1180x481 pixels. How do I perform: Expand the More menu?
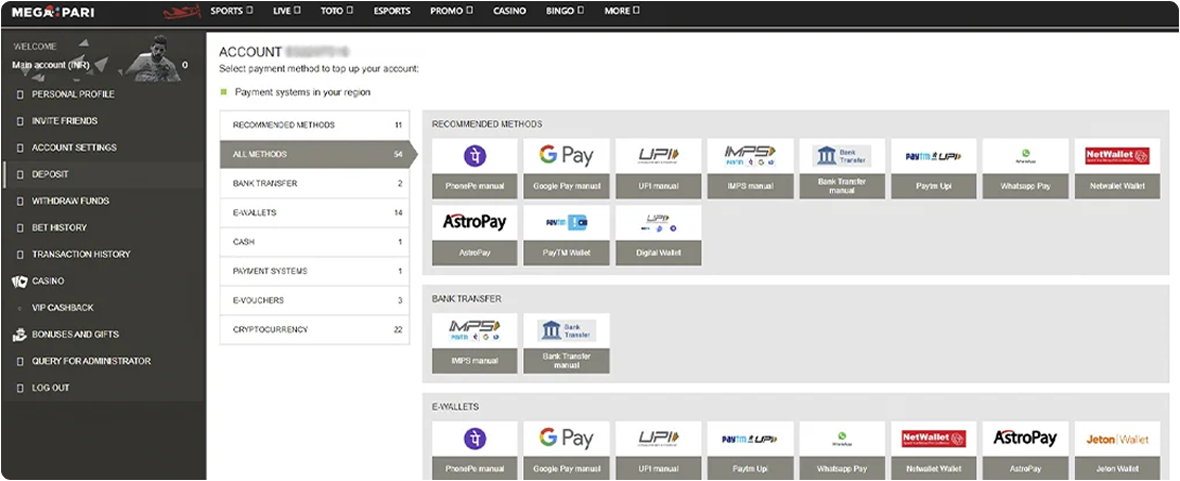click(x=622, y=11)
